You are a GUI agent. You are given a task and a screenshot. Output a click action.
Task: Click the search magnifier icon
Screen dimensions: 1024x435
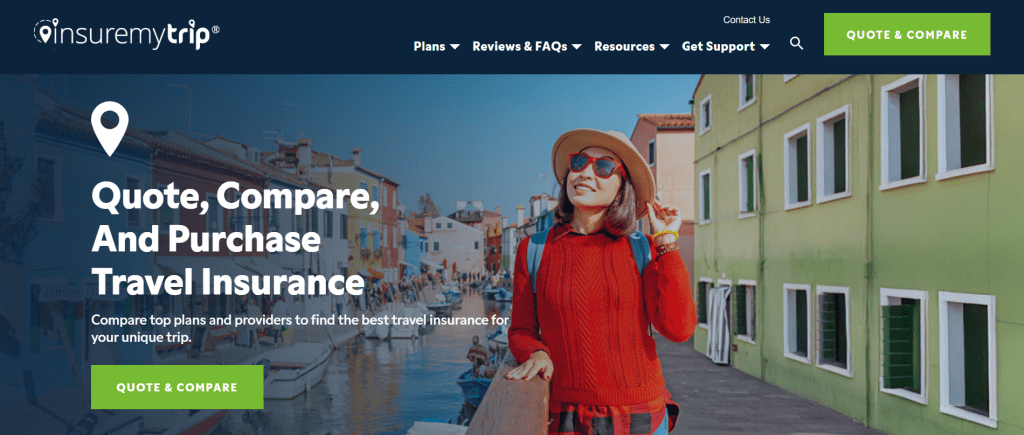pyautogui.click(x=796, y=44)
